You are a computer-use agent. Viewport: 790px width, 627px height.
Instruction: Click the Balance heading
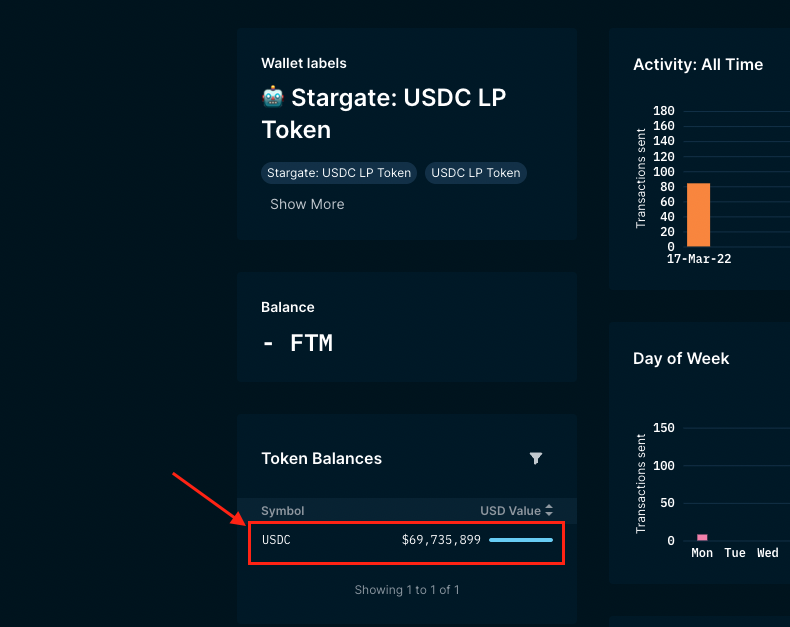coord(288,307)
